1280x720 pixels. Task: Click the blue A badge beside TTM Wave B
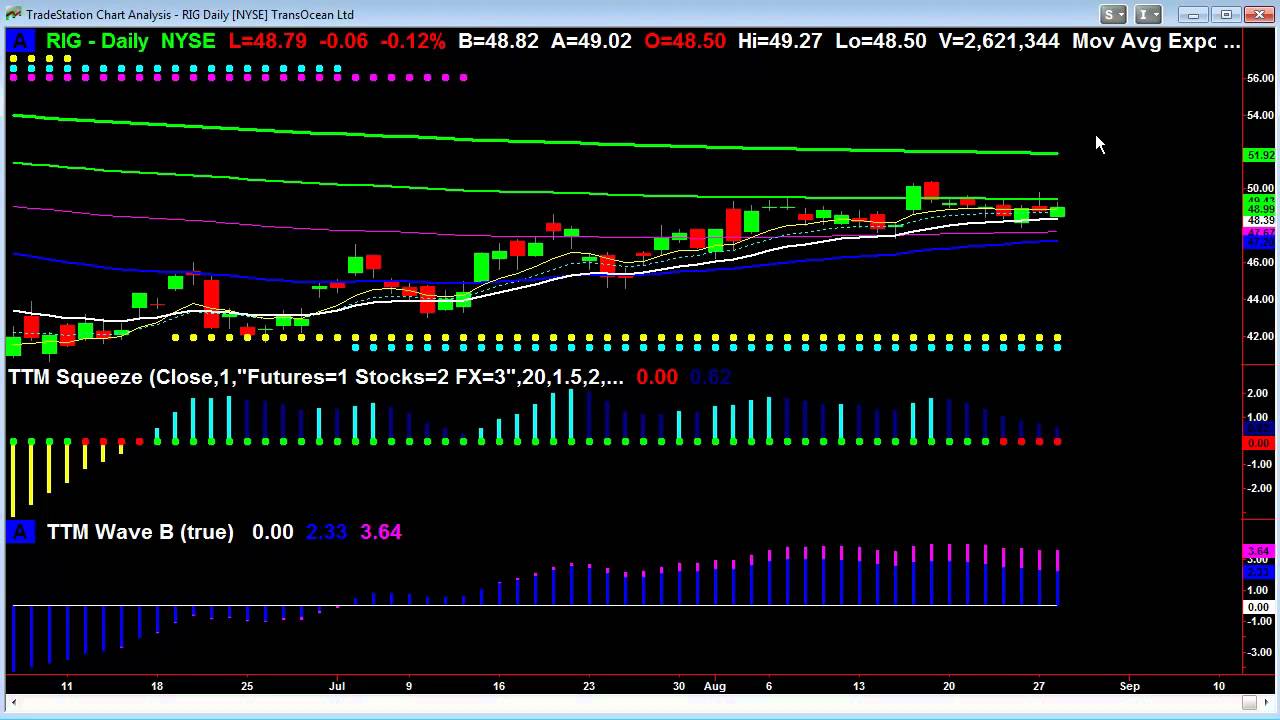tap(20, 531)
